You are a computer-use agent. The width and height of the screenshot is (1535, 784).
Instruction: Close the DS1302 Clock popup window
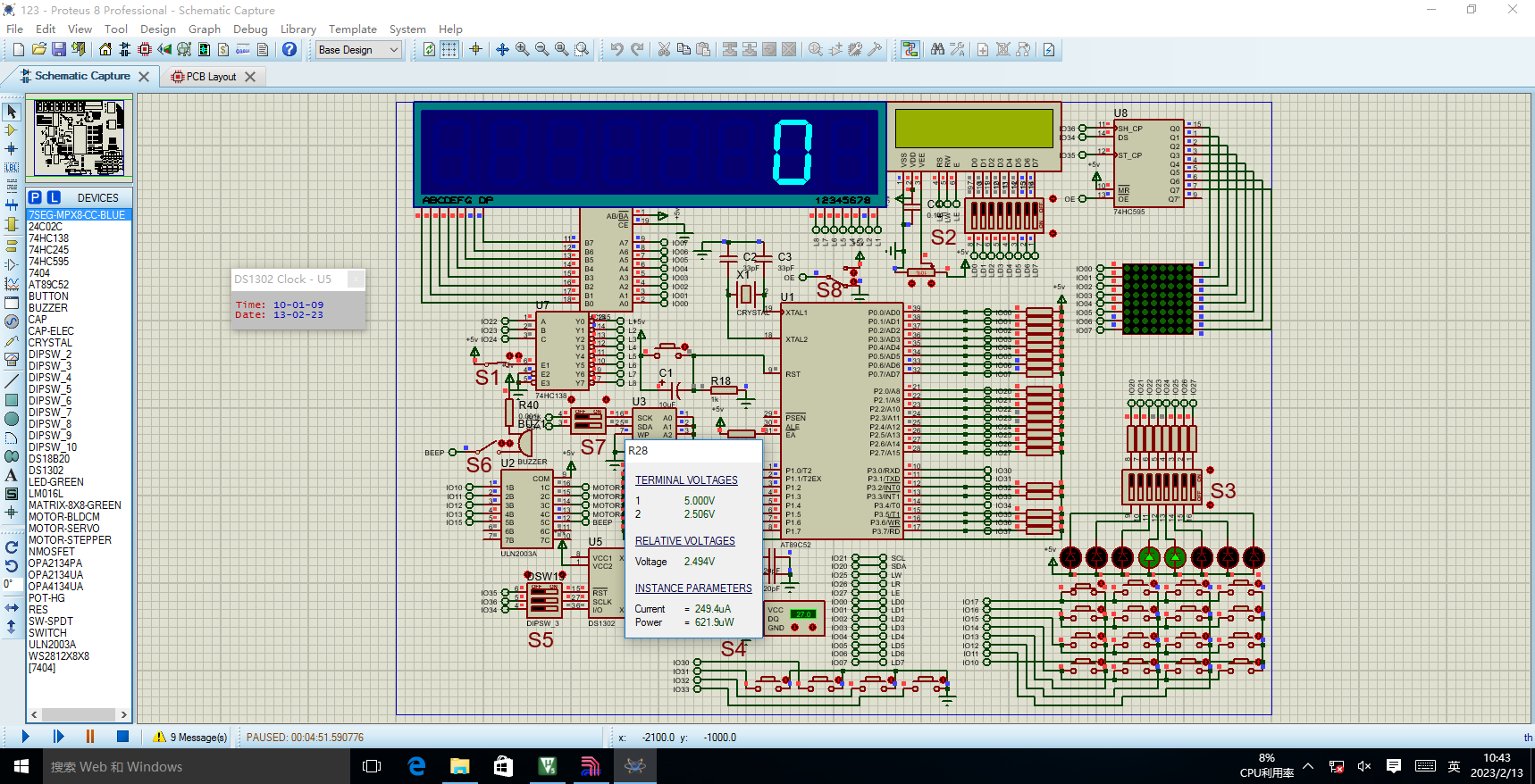pyautogui.click(x=356, y=279)
